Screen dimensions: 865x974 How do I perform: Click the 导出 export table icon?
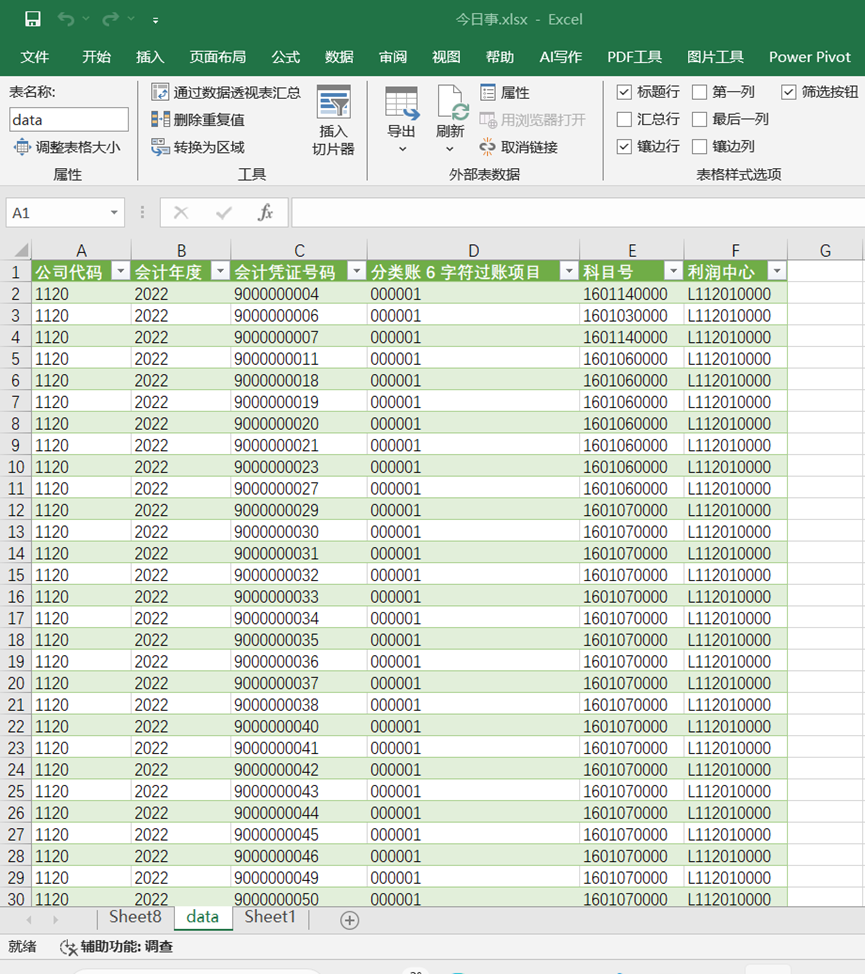(402, 104)
